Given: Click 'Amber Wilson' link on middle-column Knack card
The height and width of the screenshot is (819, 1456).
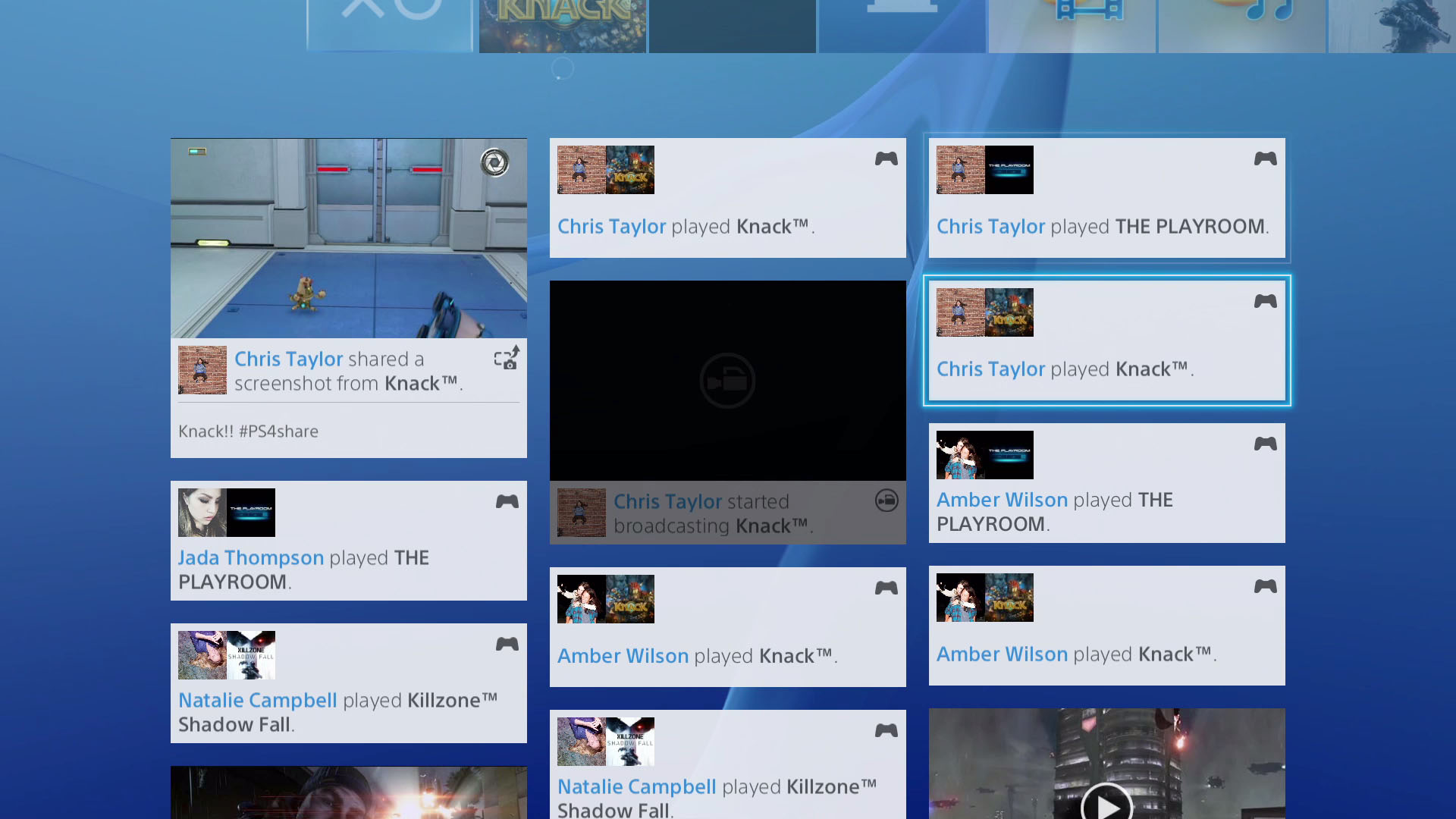Looking at the screenshot, I should pyautogui.click(x=623, y=657).
